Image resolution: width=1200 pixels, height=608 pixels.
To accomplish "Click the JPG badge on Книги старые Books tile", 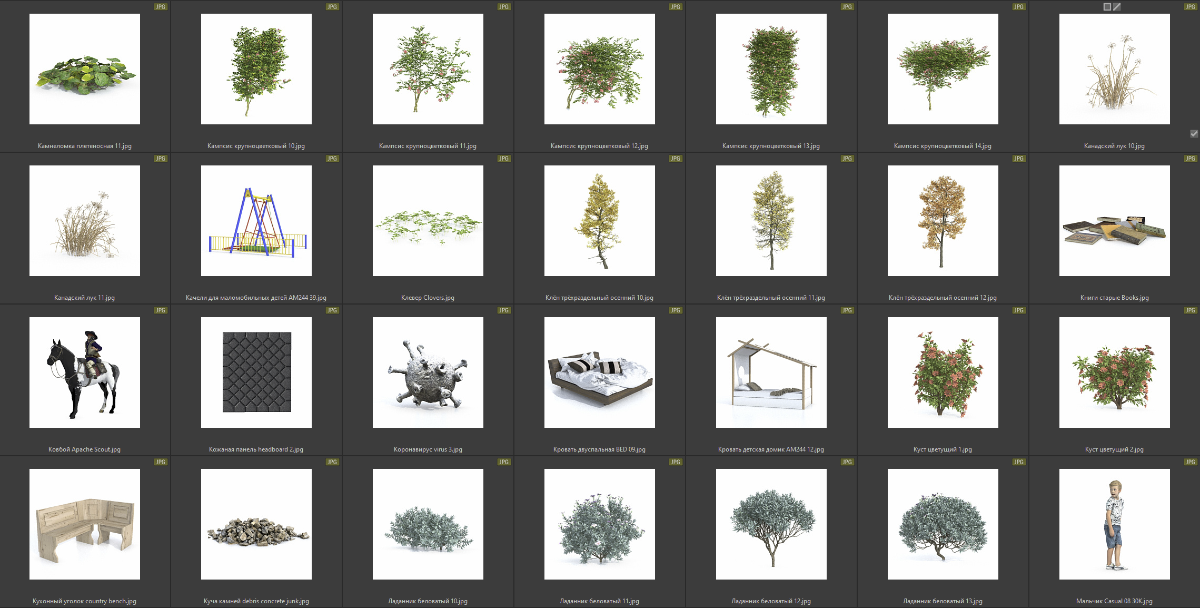I will pyautogui.click(x=1190, y=158).
